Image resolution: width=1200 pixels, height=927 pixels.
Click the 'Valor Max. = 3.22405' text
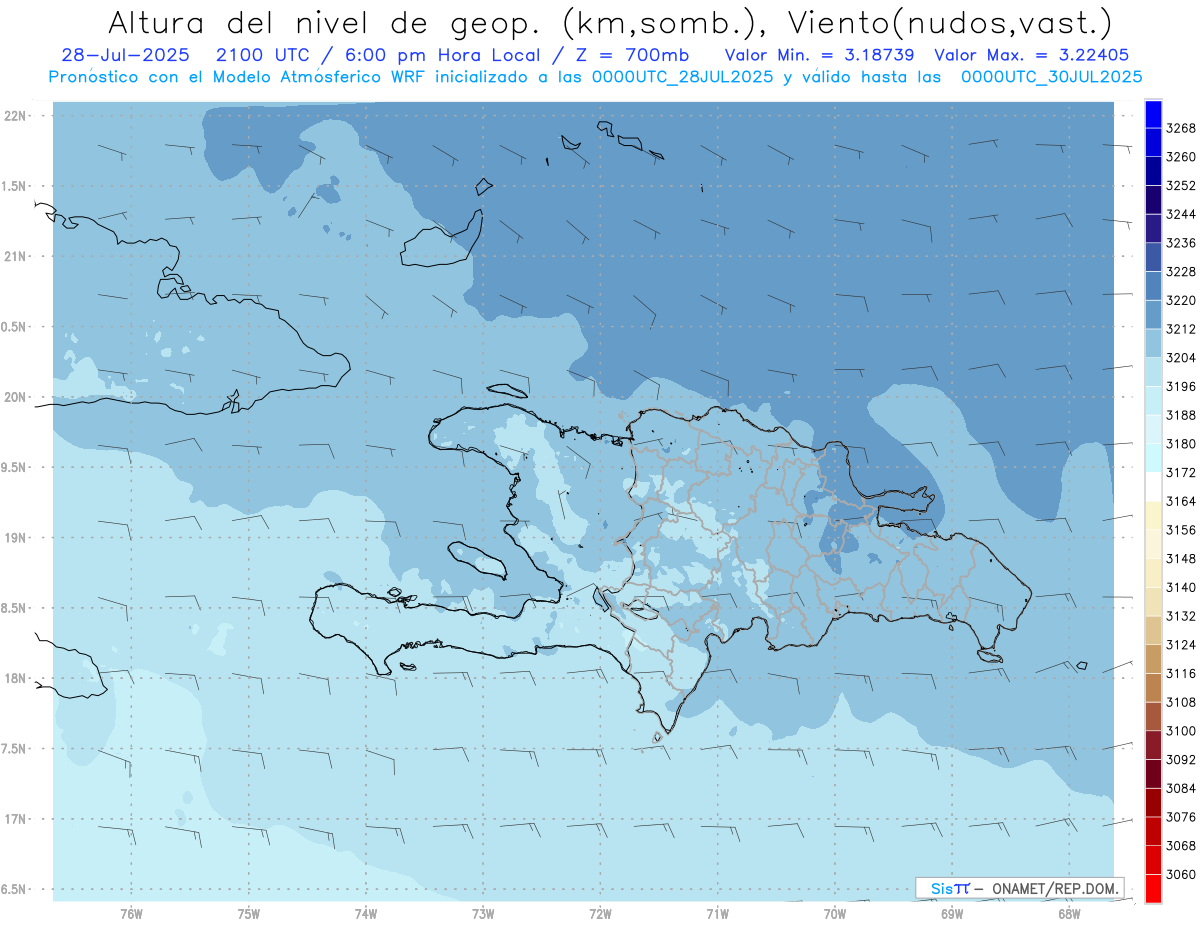coord(1032,55)
